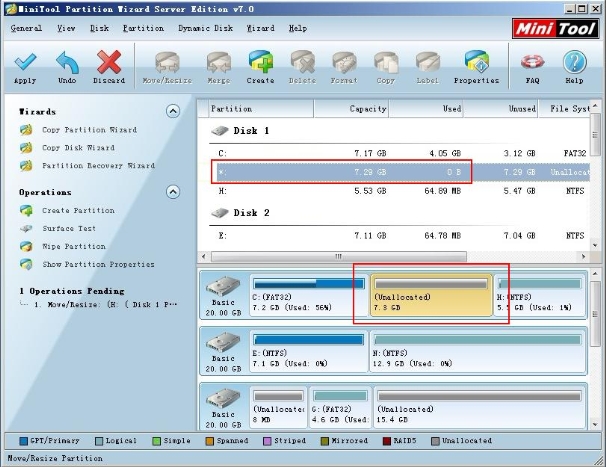Open the Partition menu

pos(143,28)
